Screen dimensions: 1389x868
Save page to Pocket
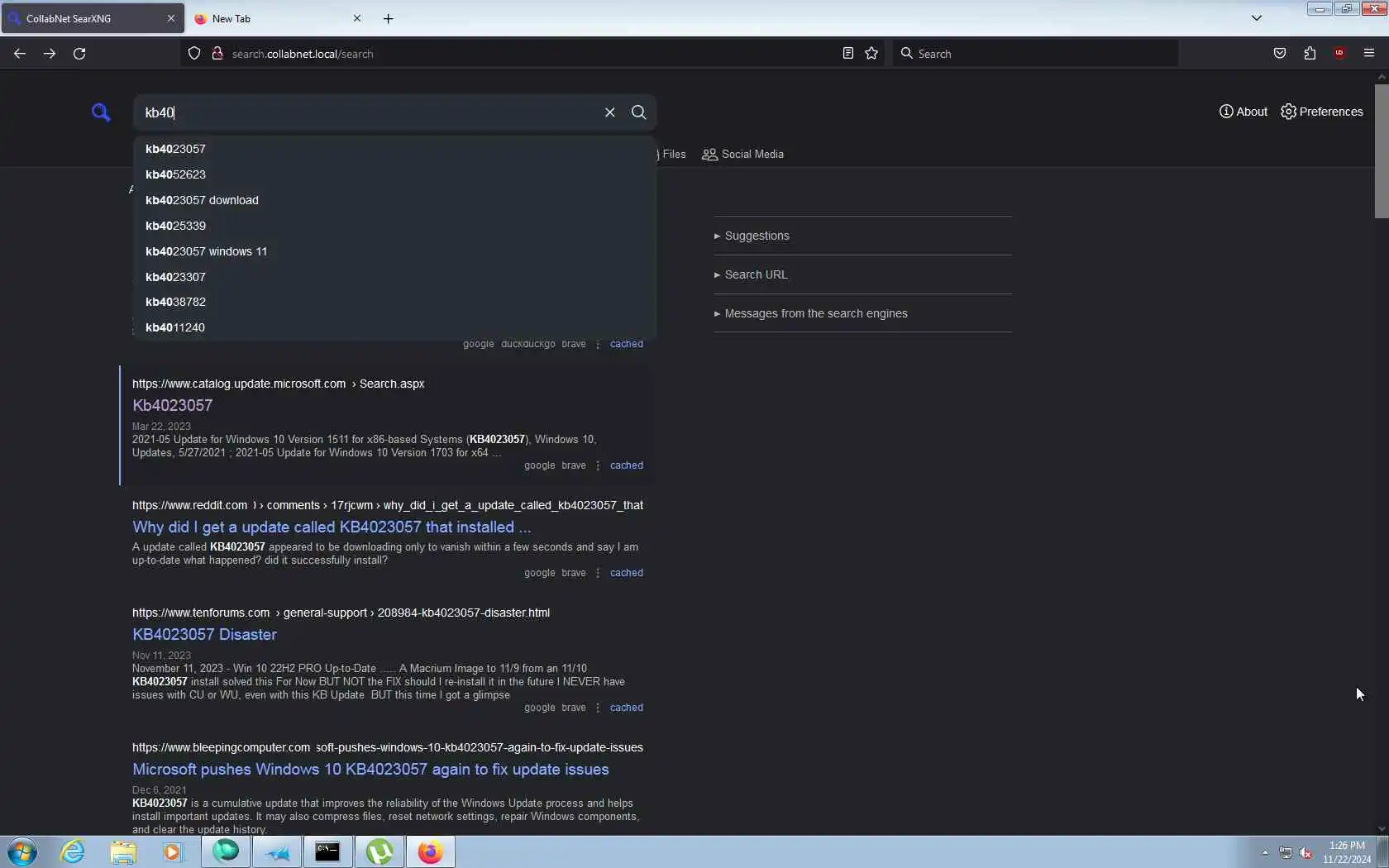pos(1280,54)
